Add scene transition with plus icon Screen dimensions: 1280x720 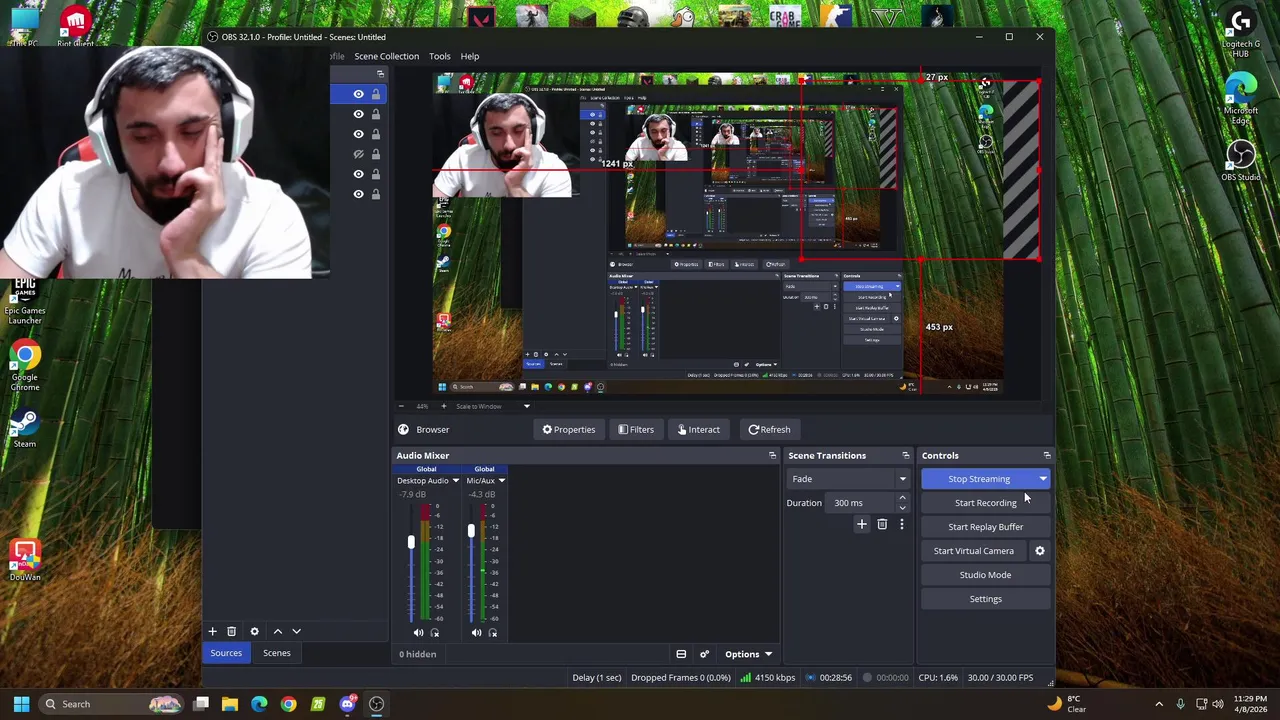click(861, 524)
